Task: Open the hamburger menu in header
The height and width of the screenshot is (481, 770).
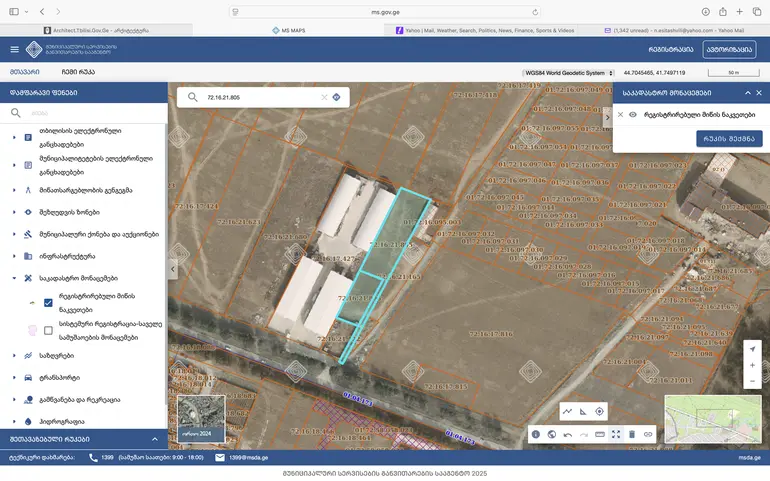Action: click(x=14, y=49)
